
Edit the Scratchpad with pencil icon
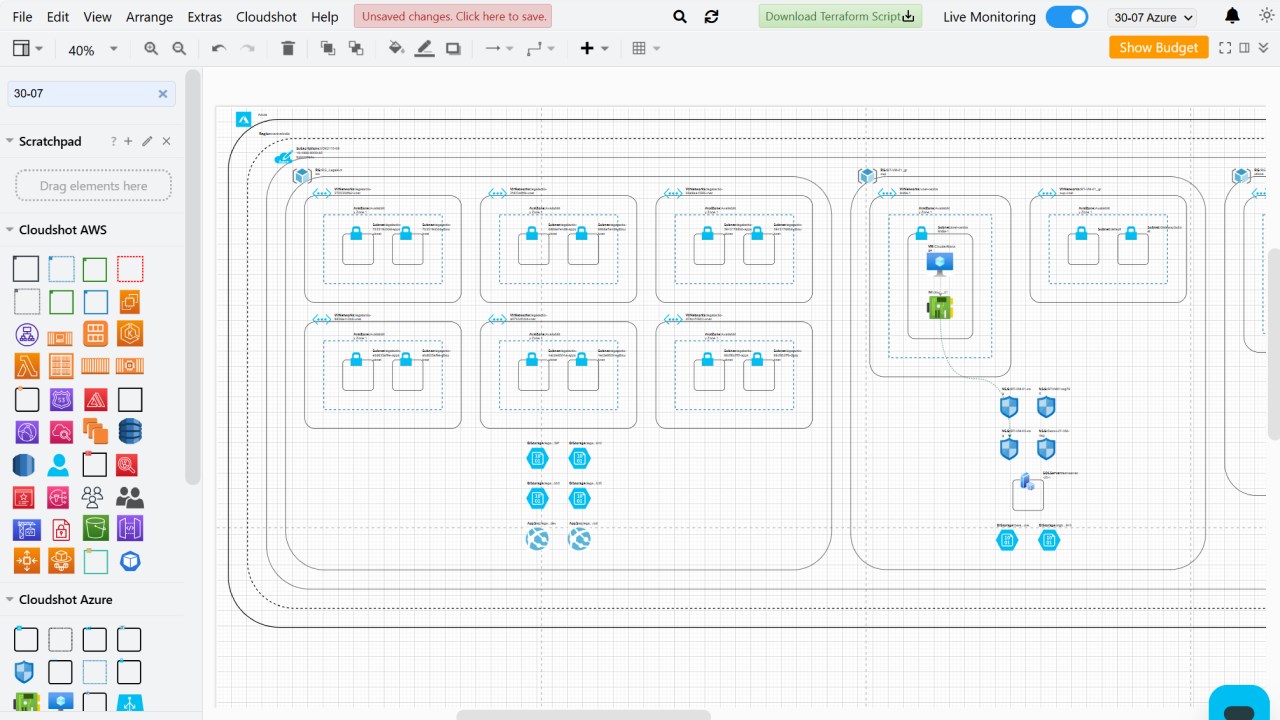[147, 141]
